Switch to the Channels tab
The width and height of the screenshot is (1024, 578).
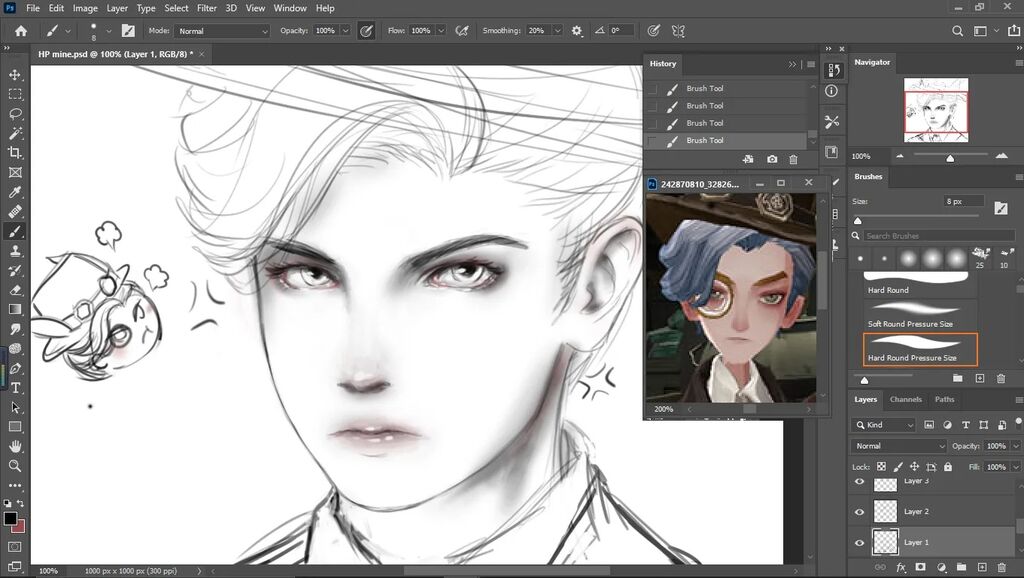[x=905, y=399]
